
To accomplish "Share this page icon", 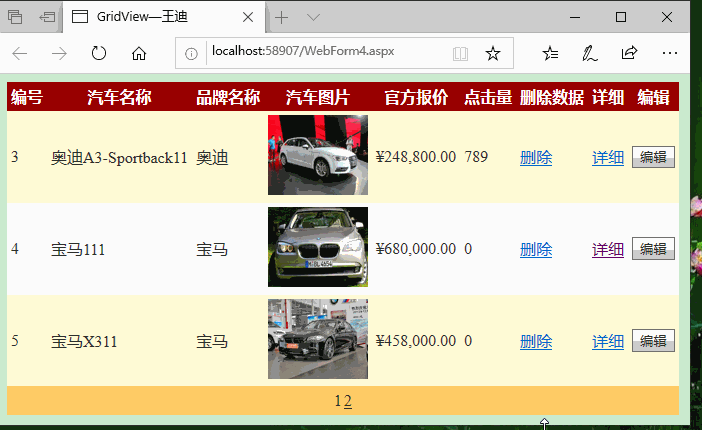I will point(629,53).
